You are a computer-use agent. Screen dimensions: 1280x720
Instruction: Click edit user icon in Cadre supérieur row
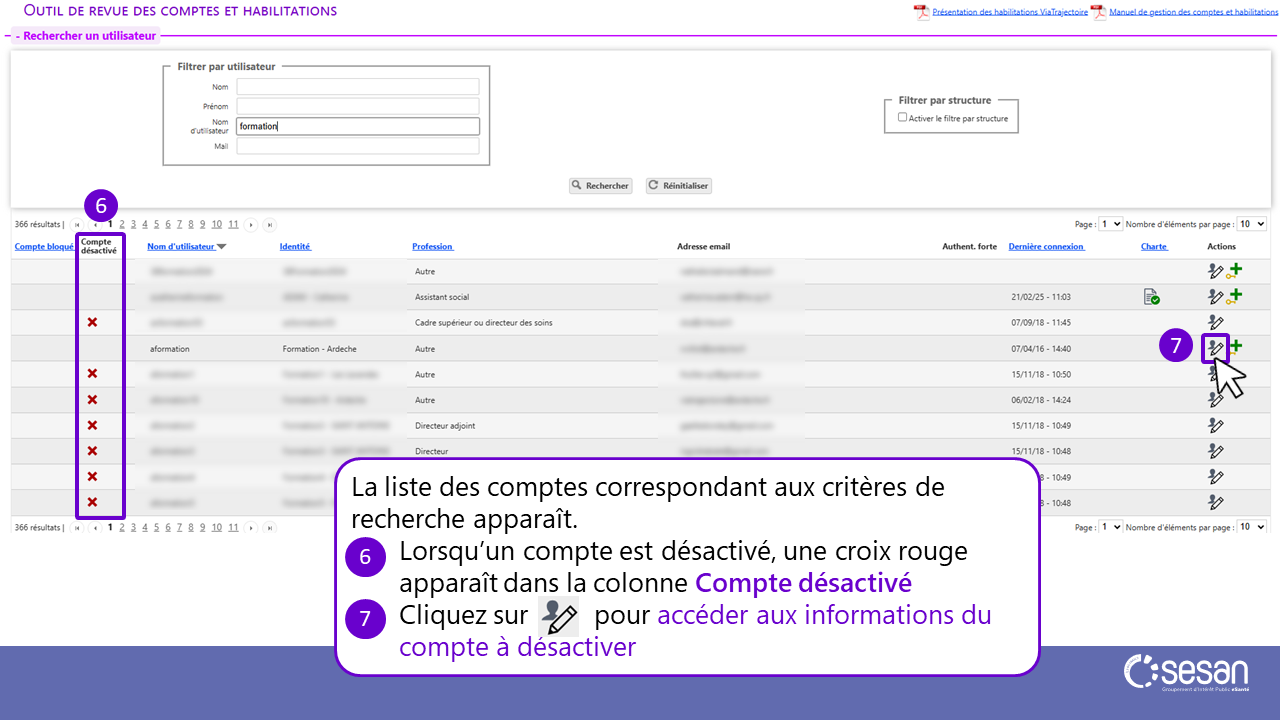(1216, 322)
